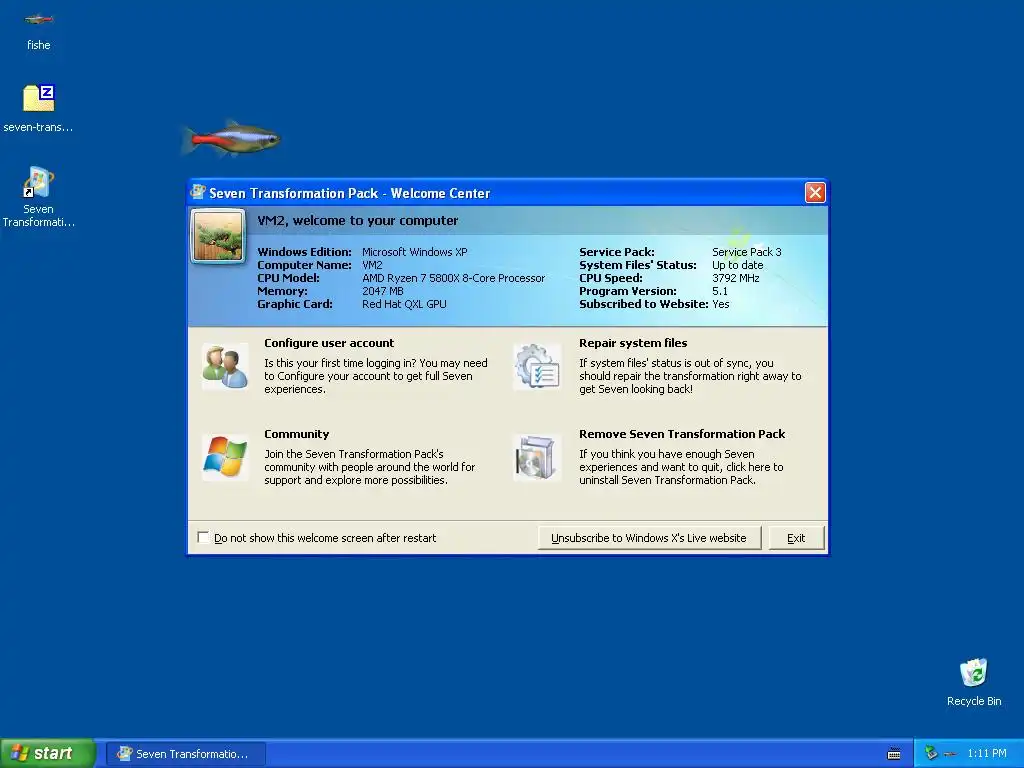Click the Remove Seven Transformation Pack box icon
1024x768 pixels.
click(537, 457)
